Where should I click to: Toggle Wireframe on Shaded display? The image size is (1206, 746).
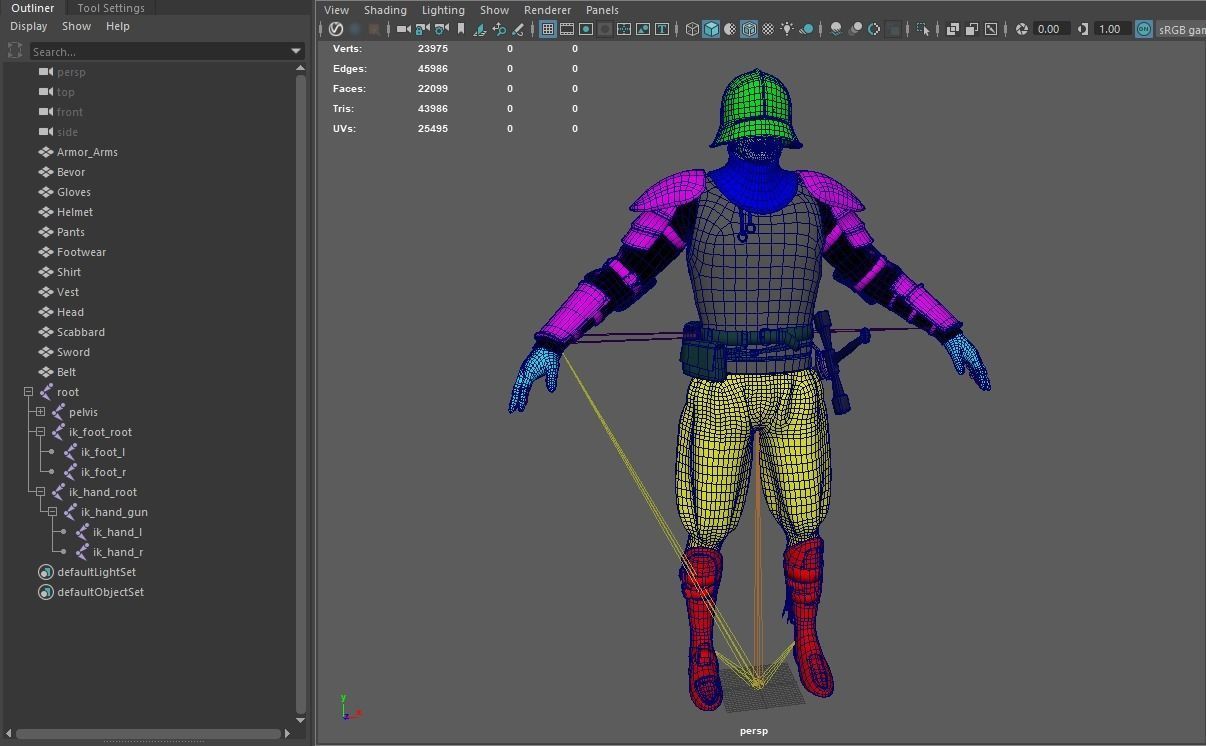pyautogui.click(x=749, y=29)
